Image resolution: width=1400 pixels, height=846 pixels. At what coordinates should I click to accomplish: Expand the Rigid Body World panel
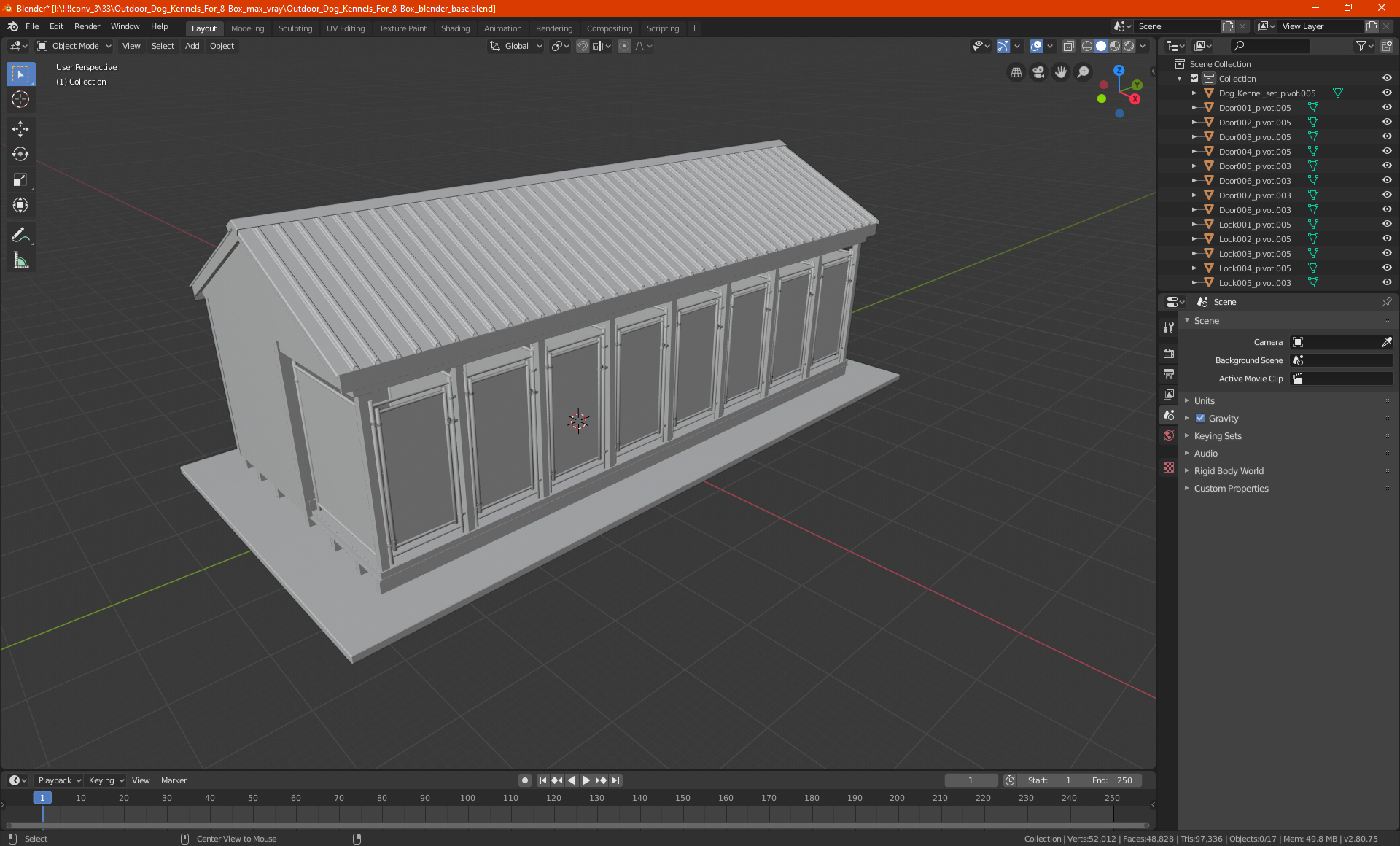pos(1229,471)
